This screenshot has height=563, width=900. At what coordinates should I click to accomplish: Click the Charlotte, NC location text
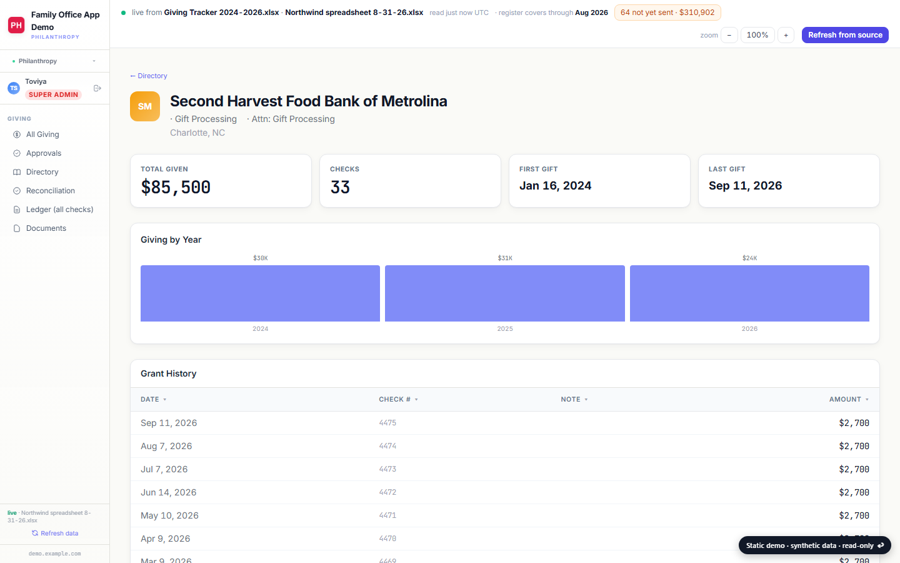click(197, 133)
